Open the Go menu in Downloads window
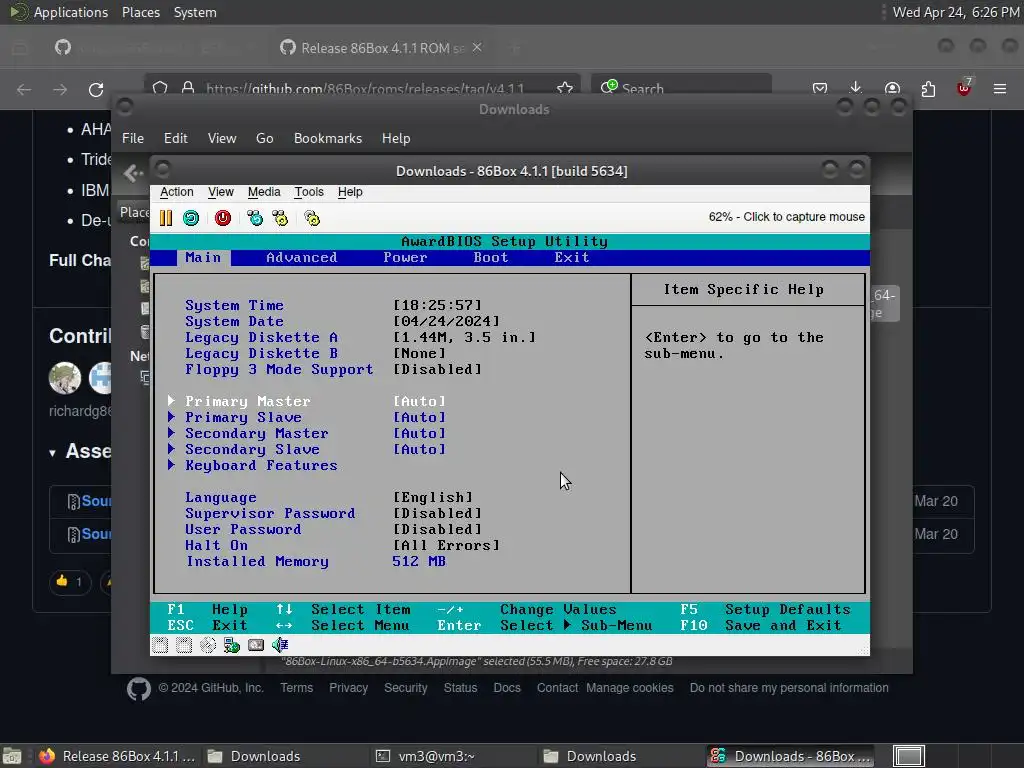The width and height of the screenshot is (1024, 768). click(264, 138)
